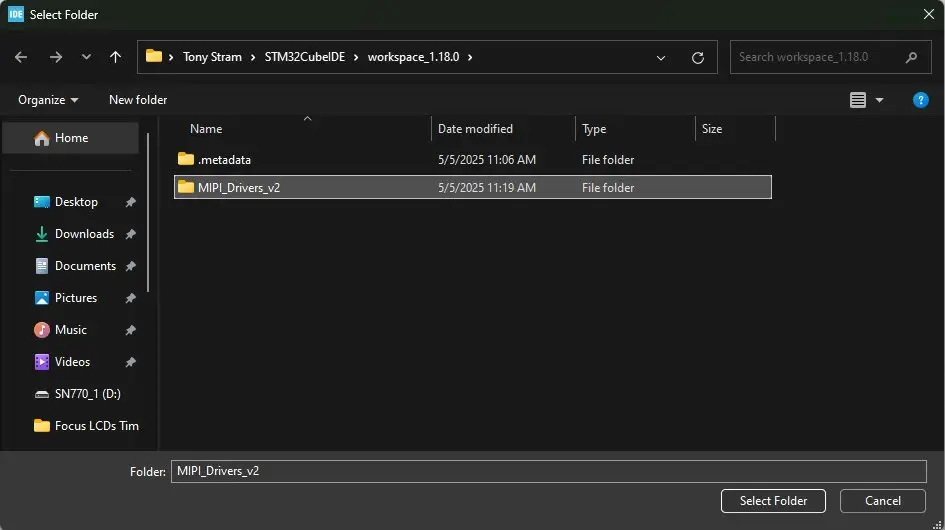
Task: Select the SN770_1 (D:) drive
Action: 87,394
